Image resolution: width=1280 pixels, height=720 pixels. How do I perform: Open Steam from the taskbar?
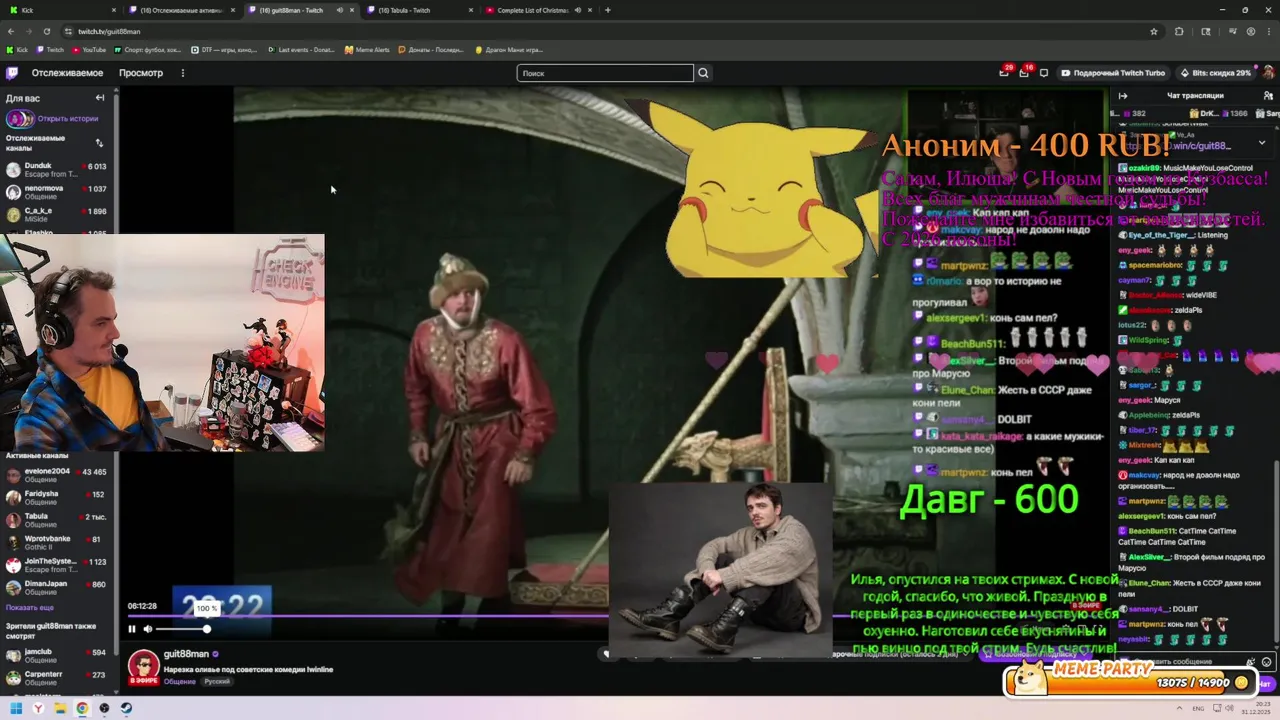(126, 708)
